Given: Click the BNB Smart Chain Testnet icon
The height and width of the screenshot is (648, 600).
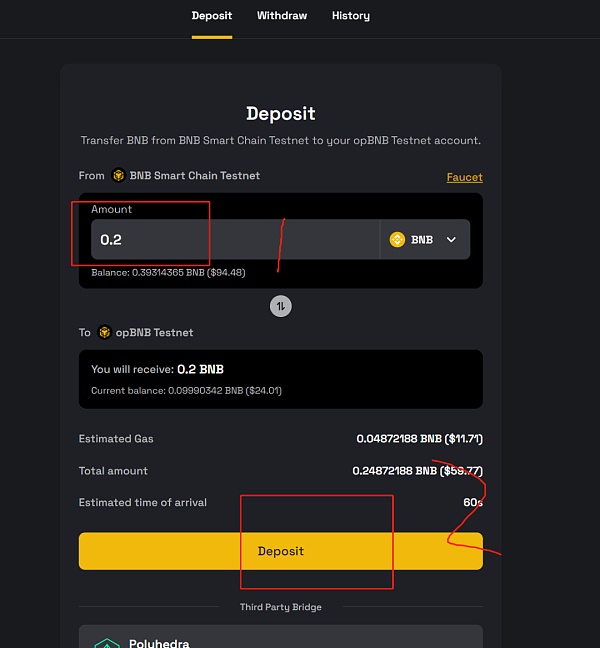Looking at the screenshot, I should click(x=118, y=176).
